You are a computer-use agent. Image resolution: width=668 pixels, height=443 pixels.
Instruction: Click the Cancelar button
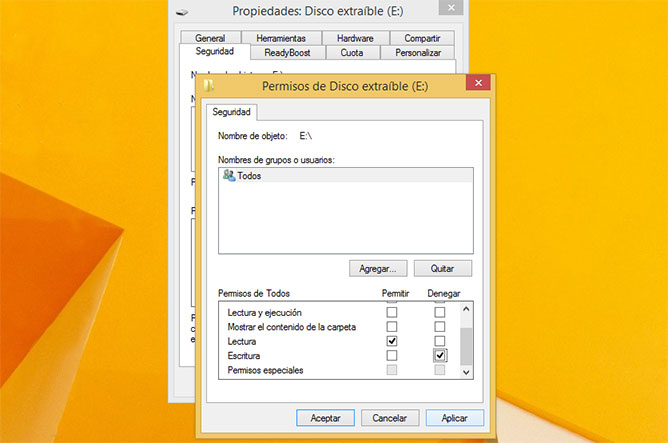(x=390, y=418)
